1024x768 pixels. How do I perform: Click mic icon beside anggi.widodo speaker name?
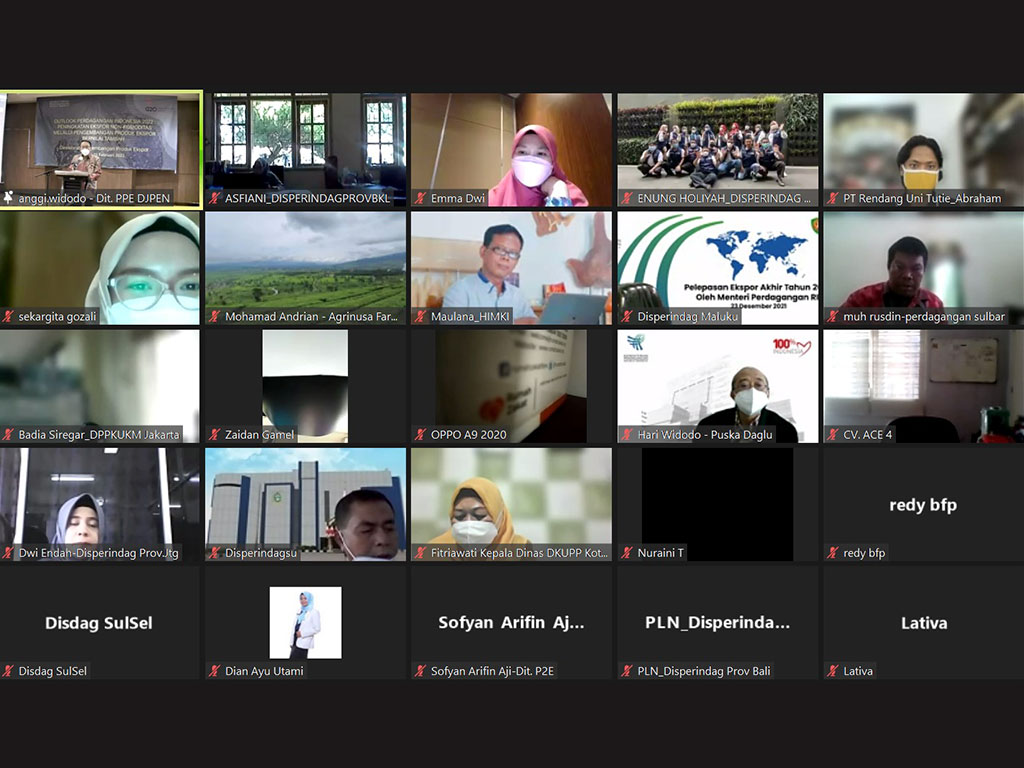[9, 199]
